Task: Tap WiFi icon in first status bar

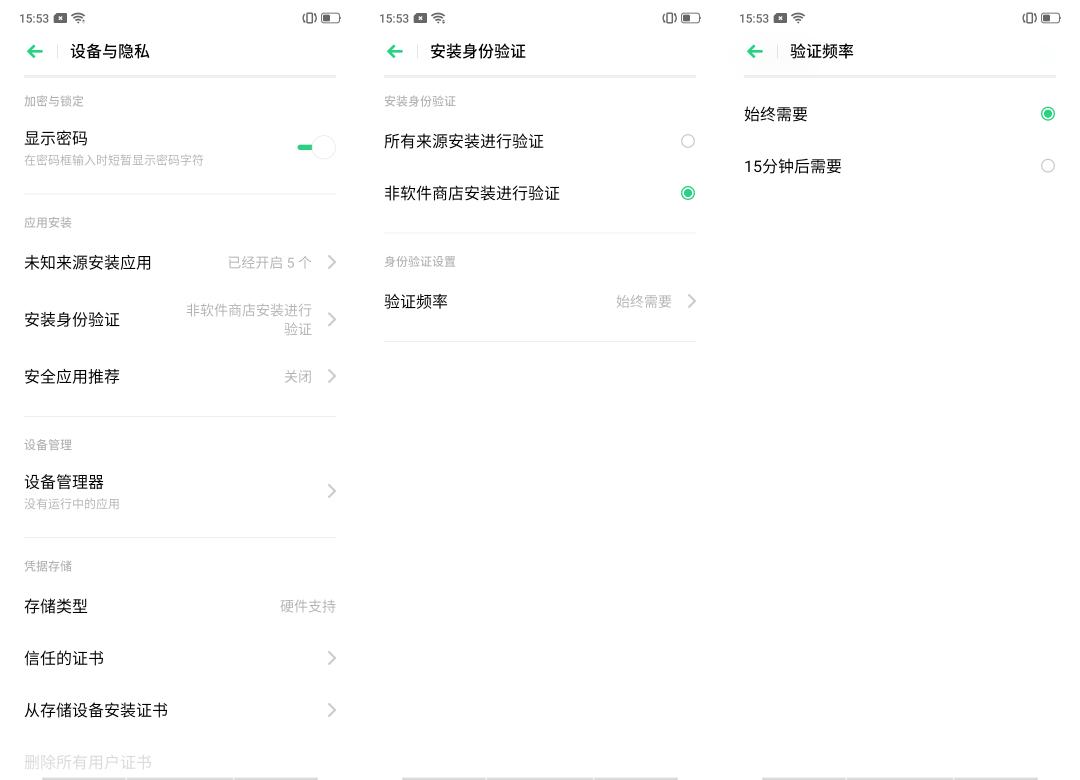Action: [79, 18]
